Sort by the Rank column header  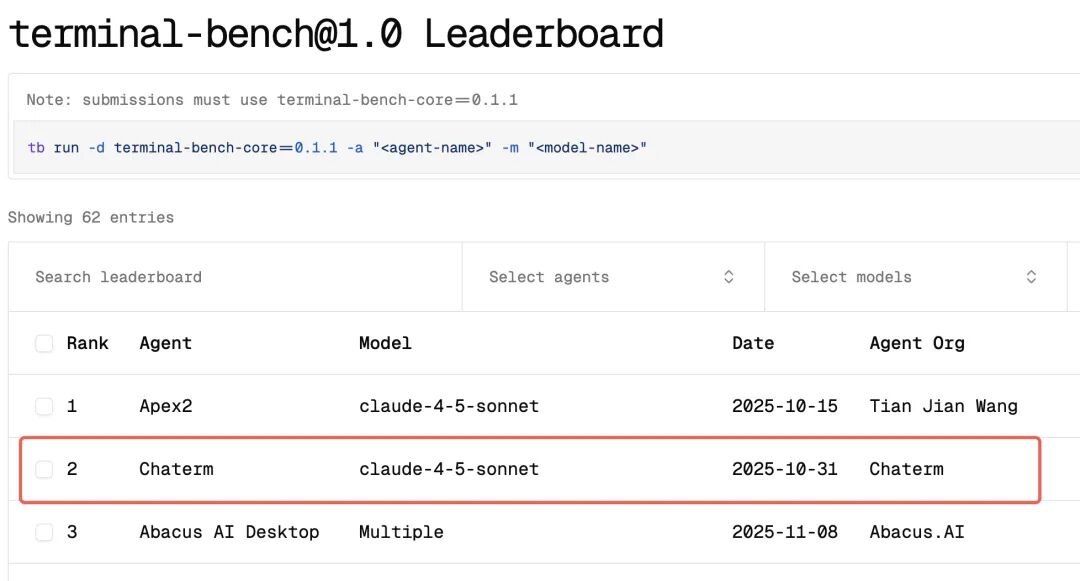(88, 343)
